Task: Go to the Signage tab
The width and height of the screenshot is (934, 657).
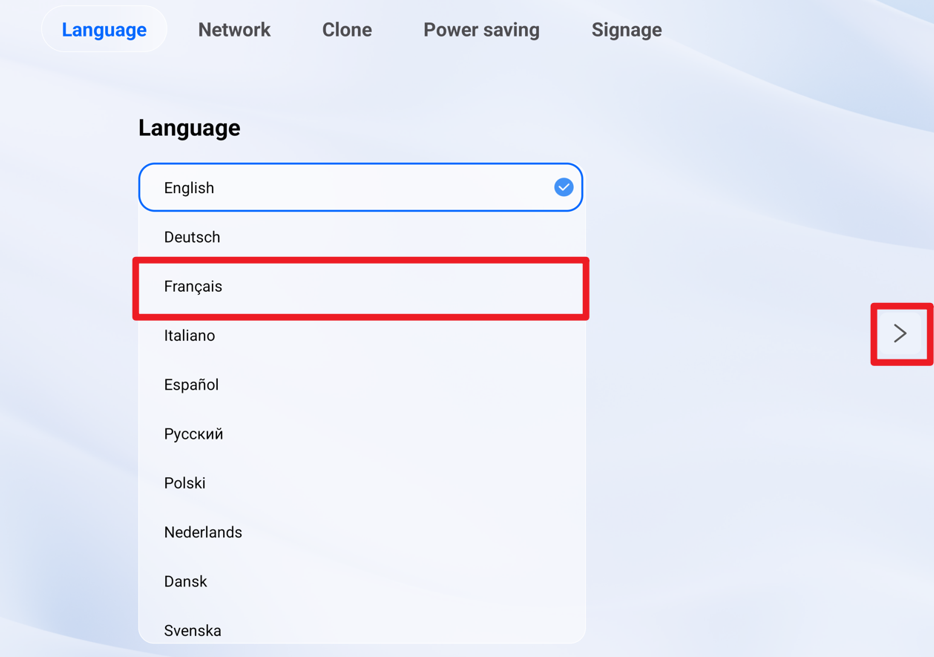Action: tap(626, 30)
